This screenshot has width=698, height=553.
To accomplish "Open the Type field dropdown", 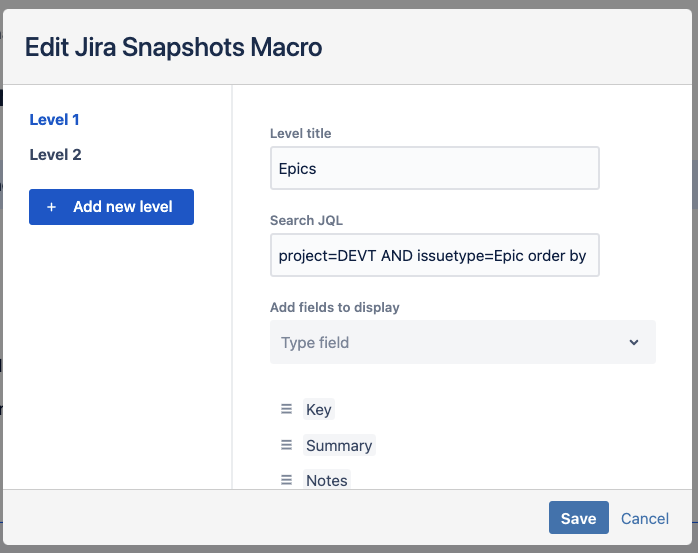I will pyautogui.click(x=463, y=342).
